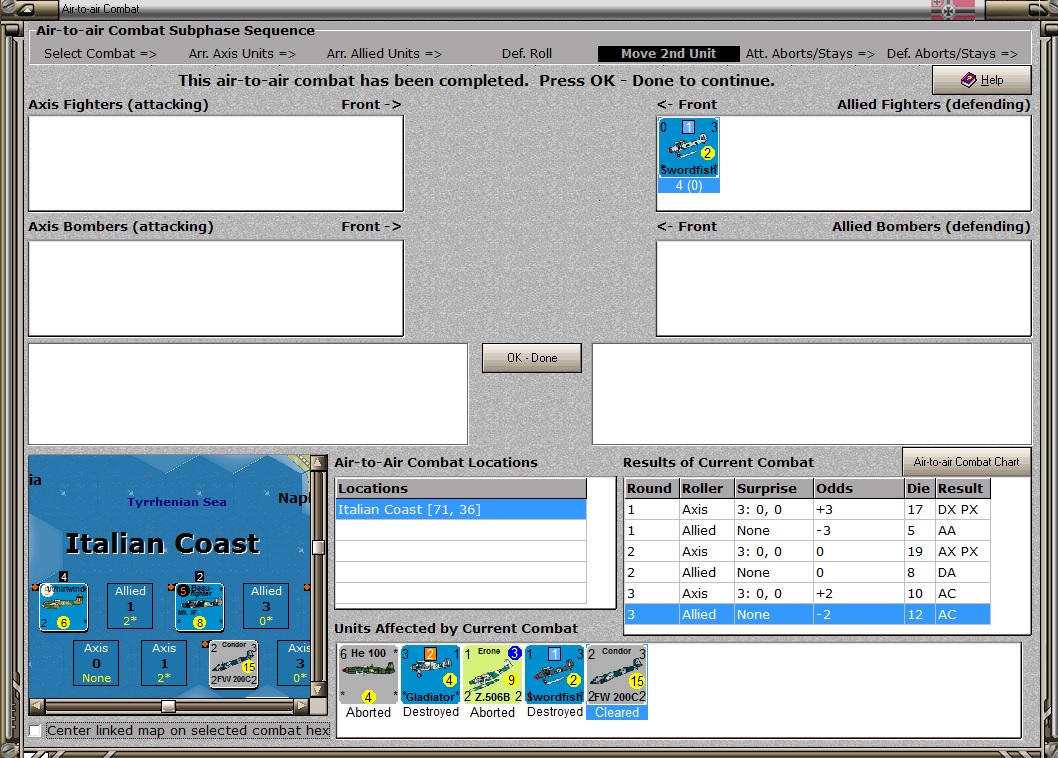The image size is (1058, 758).
Task: Select the Arr. Allied Units subphase step
Action: [x=384, y=53]
